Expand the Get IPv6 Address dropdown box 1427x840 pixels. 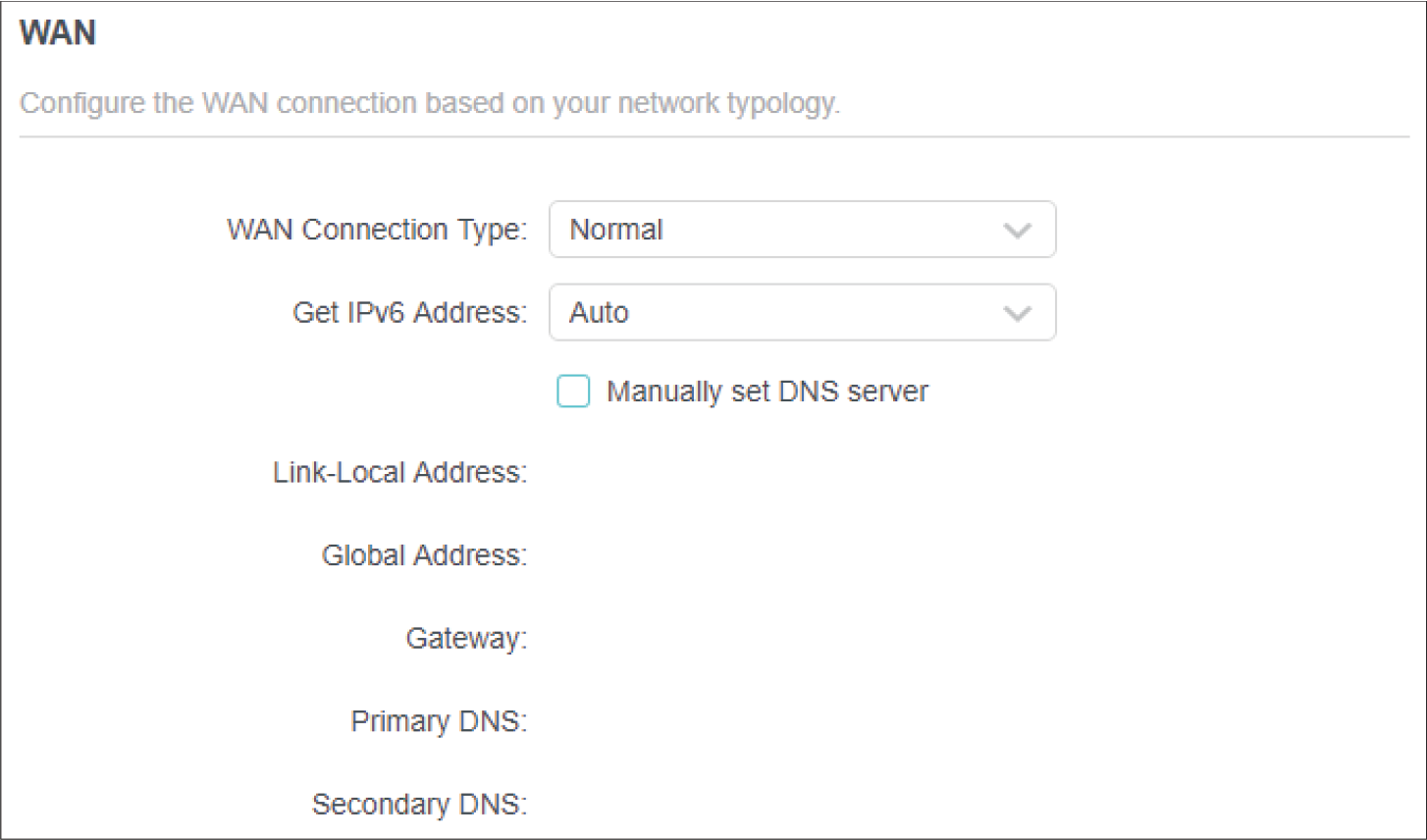801,313
